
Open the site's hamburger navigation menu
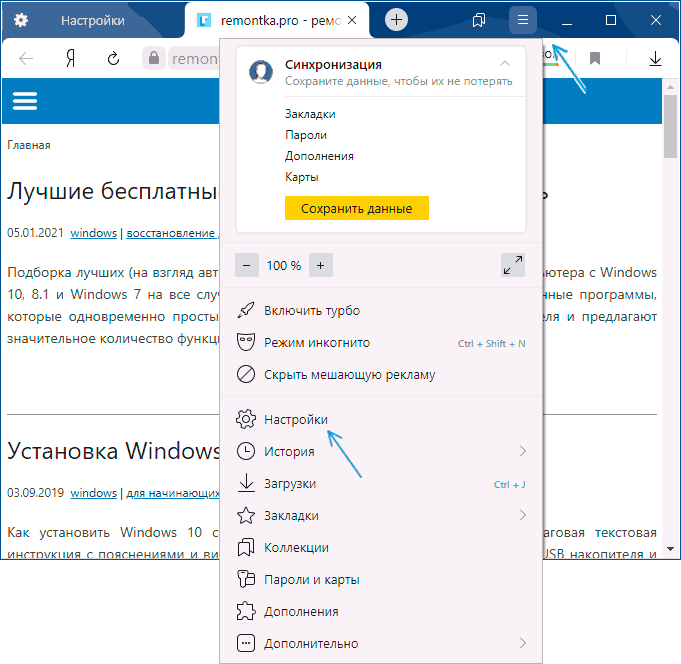pyautogui.click(x=25, y=101)
